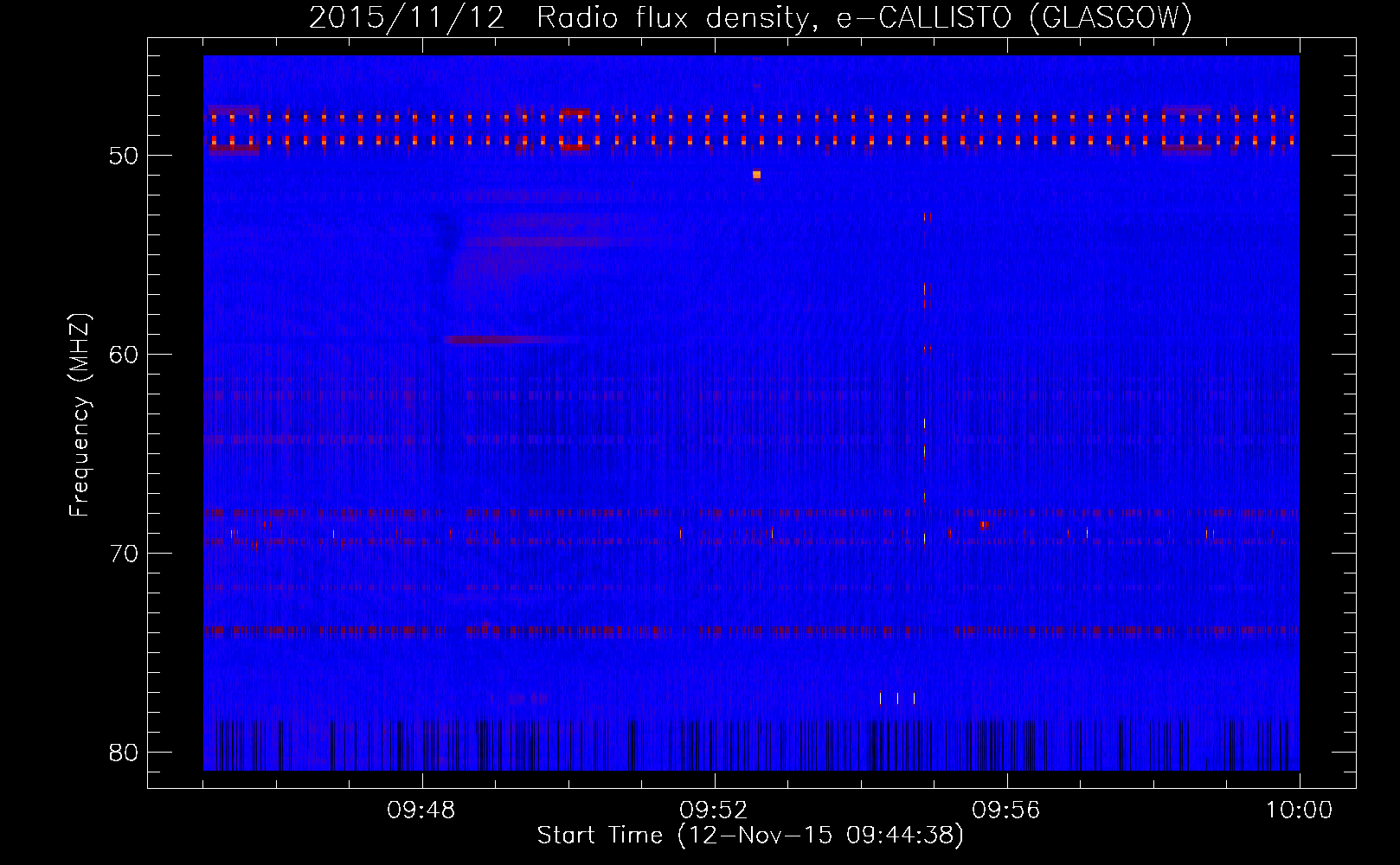The height and width of the screenshot is (865, 1400).
Task: Select the 10:00 time tick label
Action: click(x=1299, y=811)
